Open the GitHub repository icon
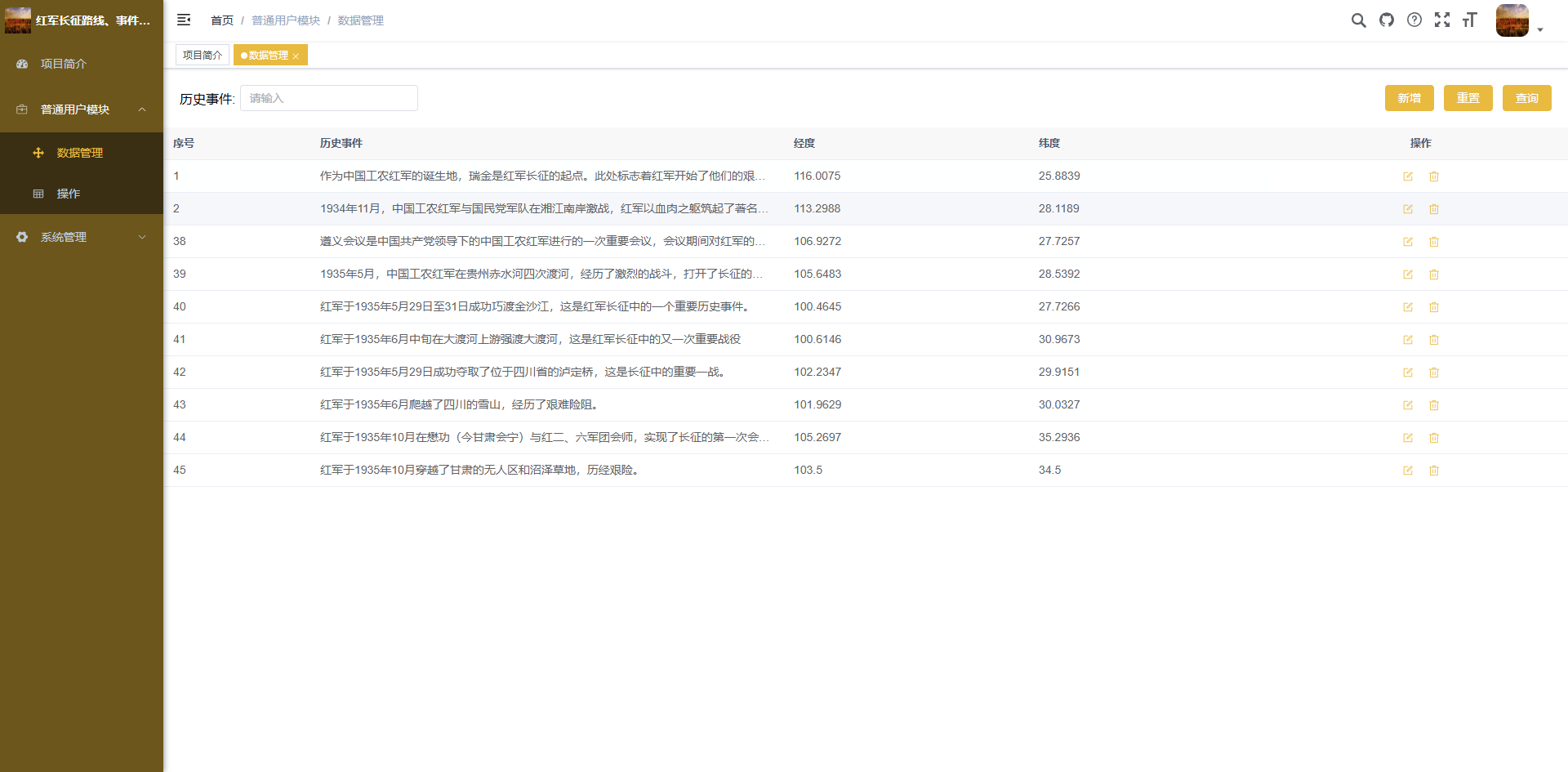 point(1386,20)
